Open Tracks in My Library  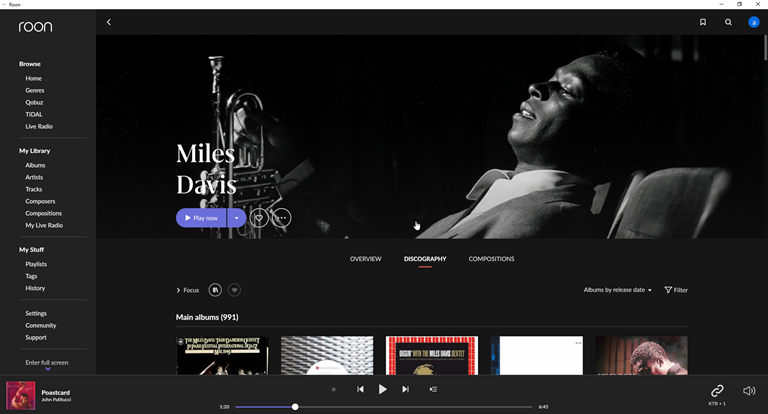(34, 189)
